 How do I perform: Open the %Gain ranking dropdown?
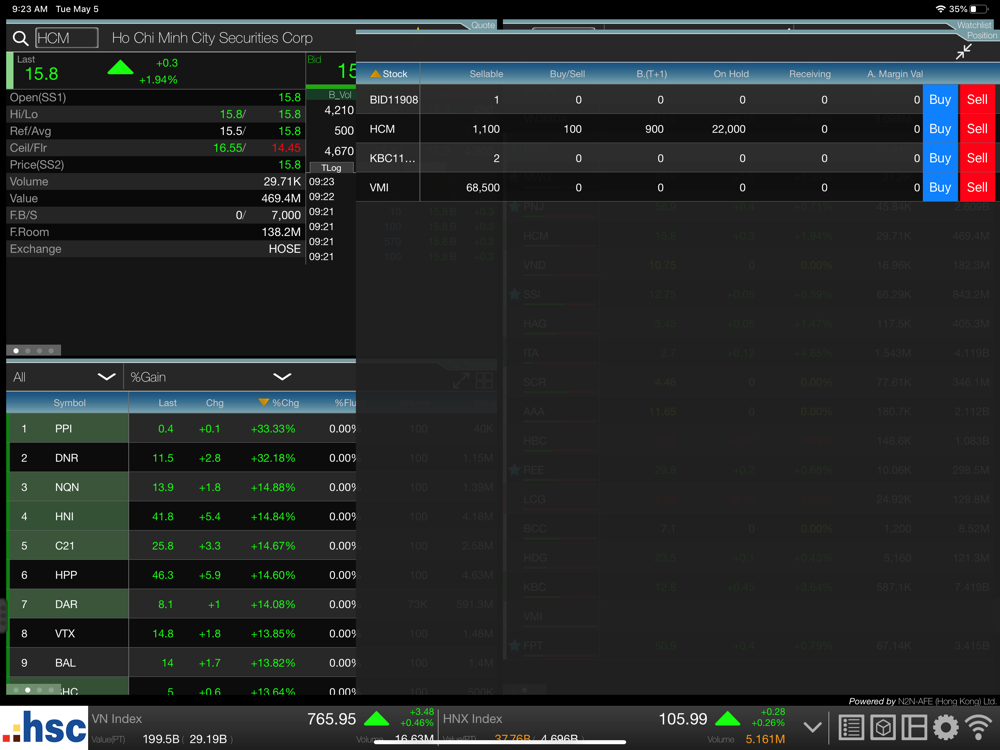click(x=210, y=377)
